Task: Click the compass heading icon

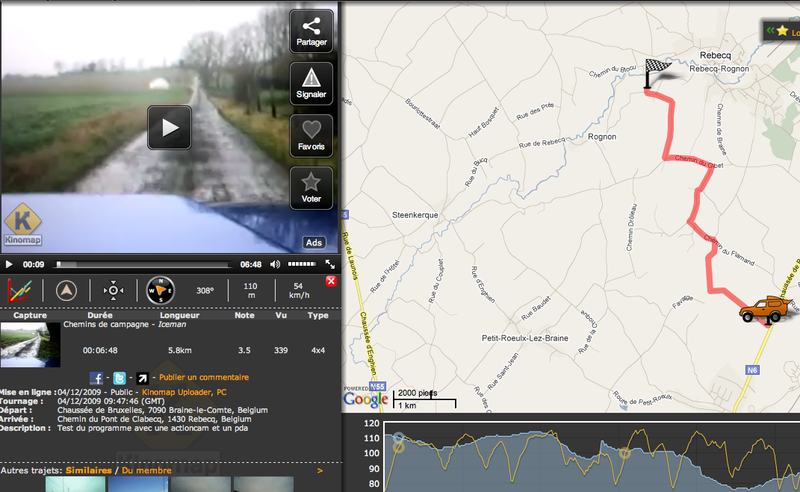Action: tap(160, 291)
